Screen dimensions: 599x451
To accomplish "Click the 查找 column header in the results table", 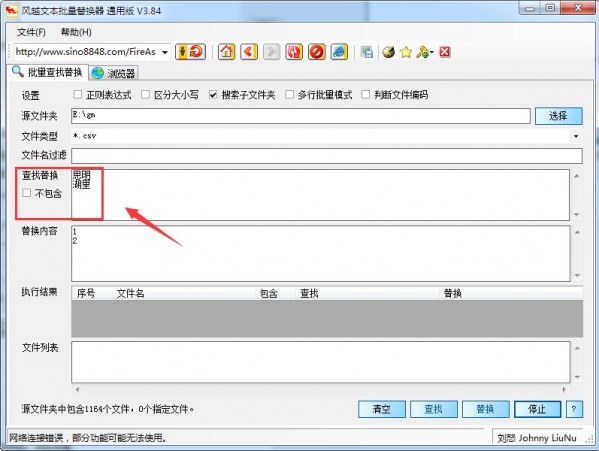I will 367,293.
